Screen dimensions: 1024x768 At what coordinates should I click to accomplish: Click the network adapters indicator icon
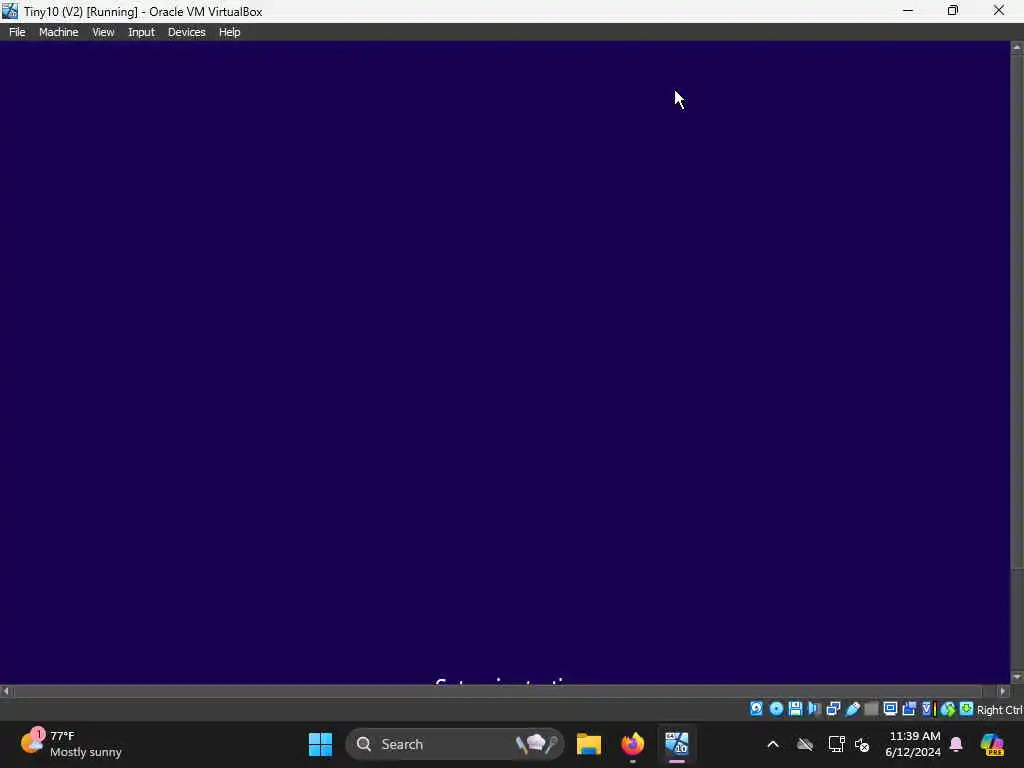pos(833,709)
